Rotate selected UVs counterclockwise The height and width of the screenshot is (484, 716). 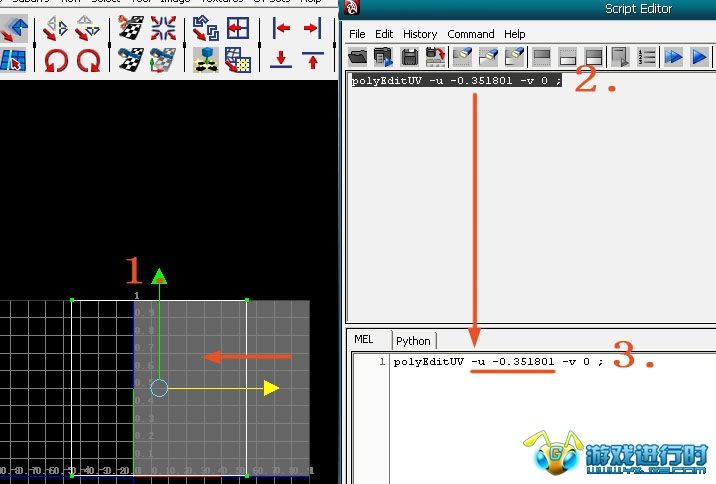56,60
